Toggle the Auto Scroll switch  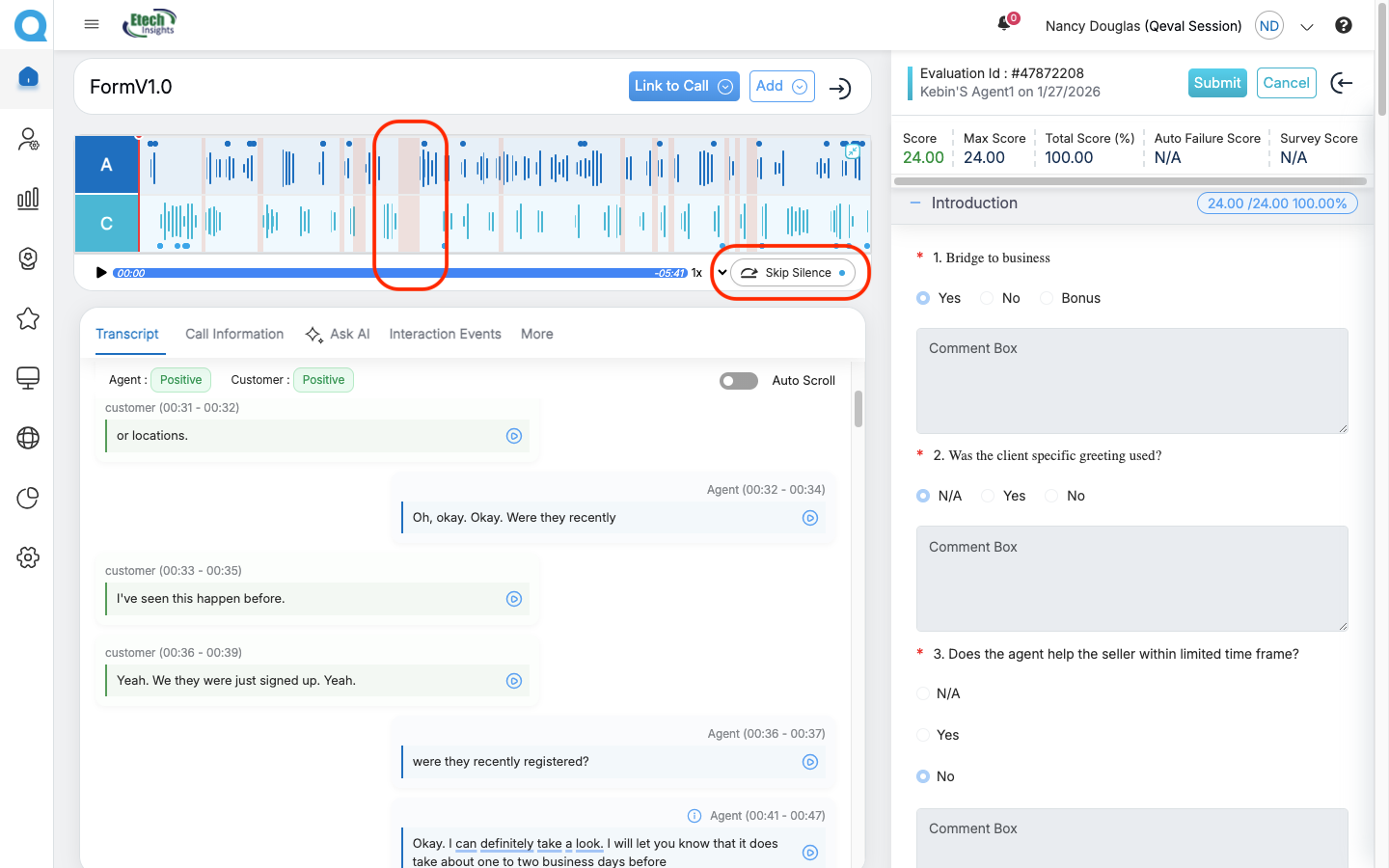click(x=739, y=381)
